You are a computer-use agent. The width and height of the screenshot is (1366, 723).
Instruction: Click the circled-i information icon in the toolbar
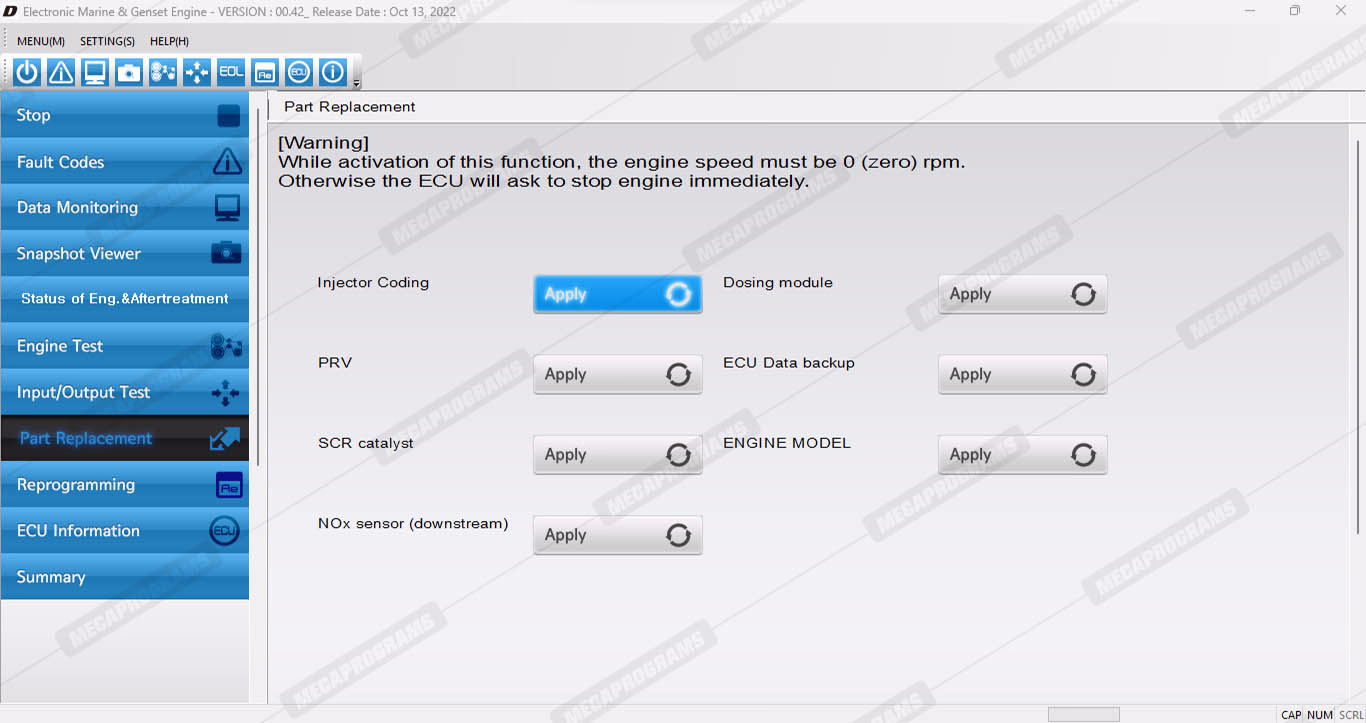[333, 72]
